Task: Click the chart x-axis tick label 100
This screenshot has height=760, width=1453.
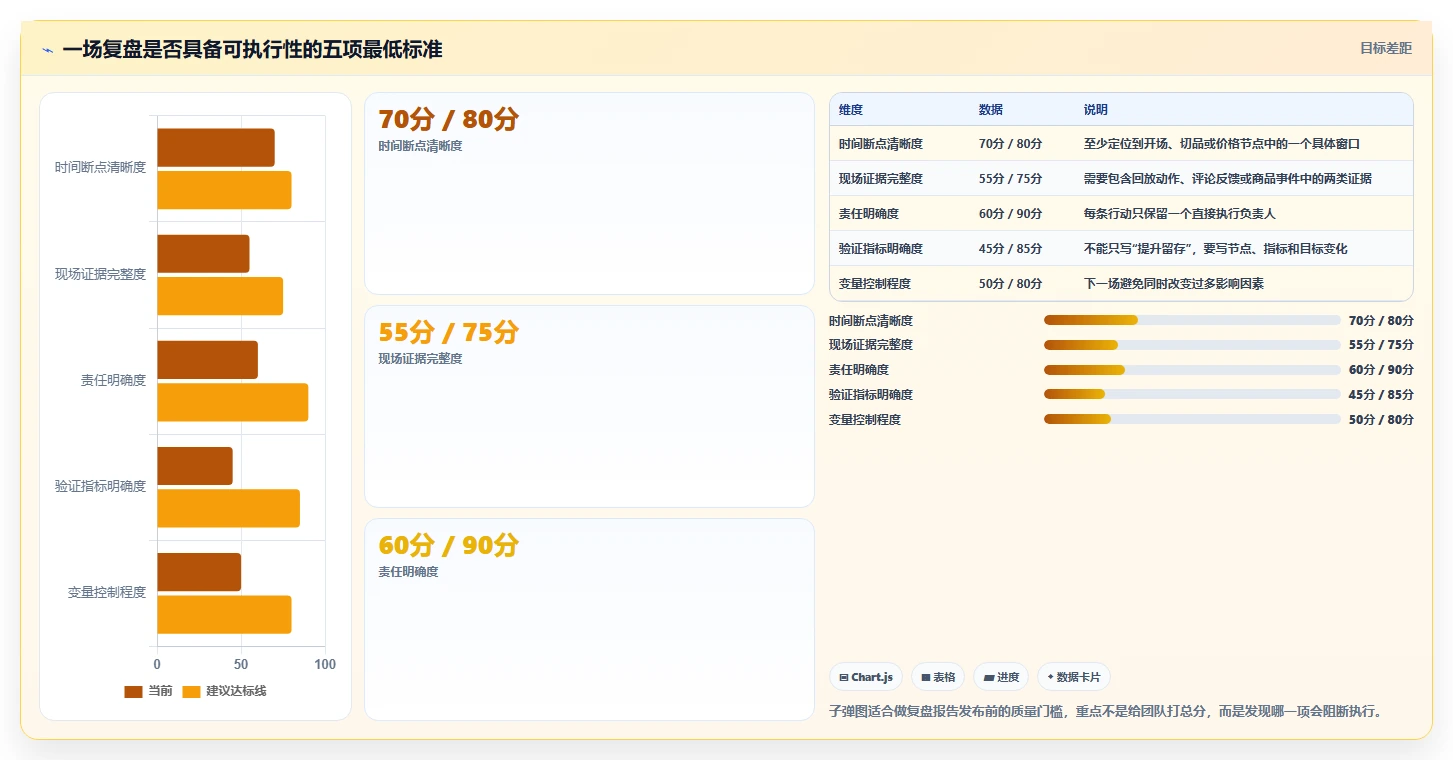Action: [325, 664]
